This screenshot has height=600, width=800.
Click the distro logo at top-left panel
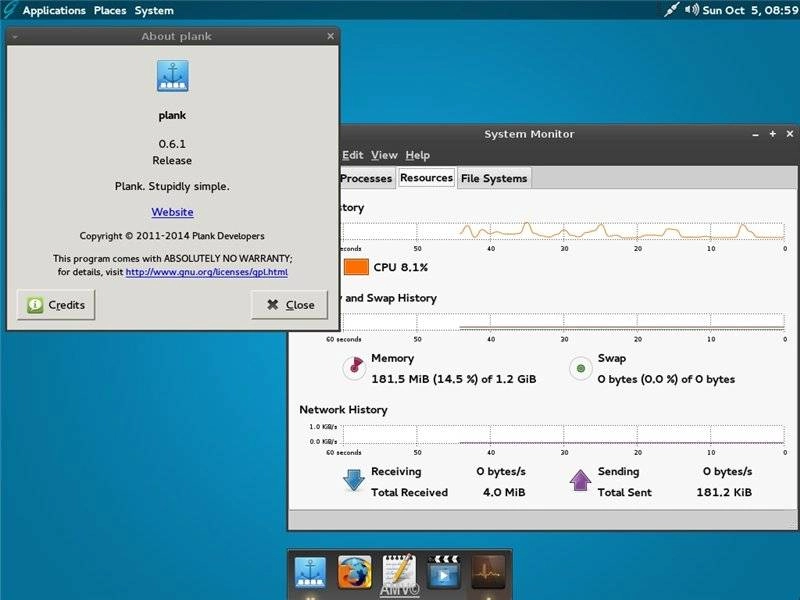click(9, 10)
